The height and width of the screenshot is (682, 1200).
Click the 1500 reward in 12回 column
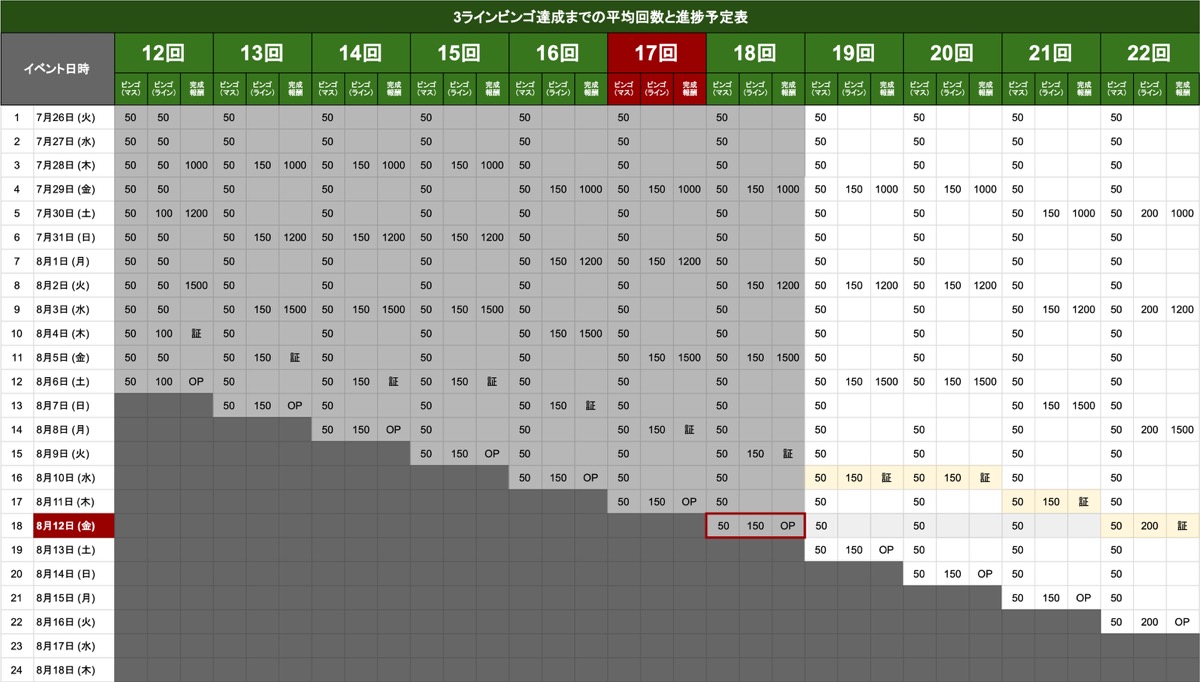click(196, 286)
